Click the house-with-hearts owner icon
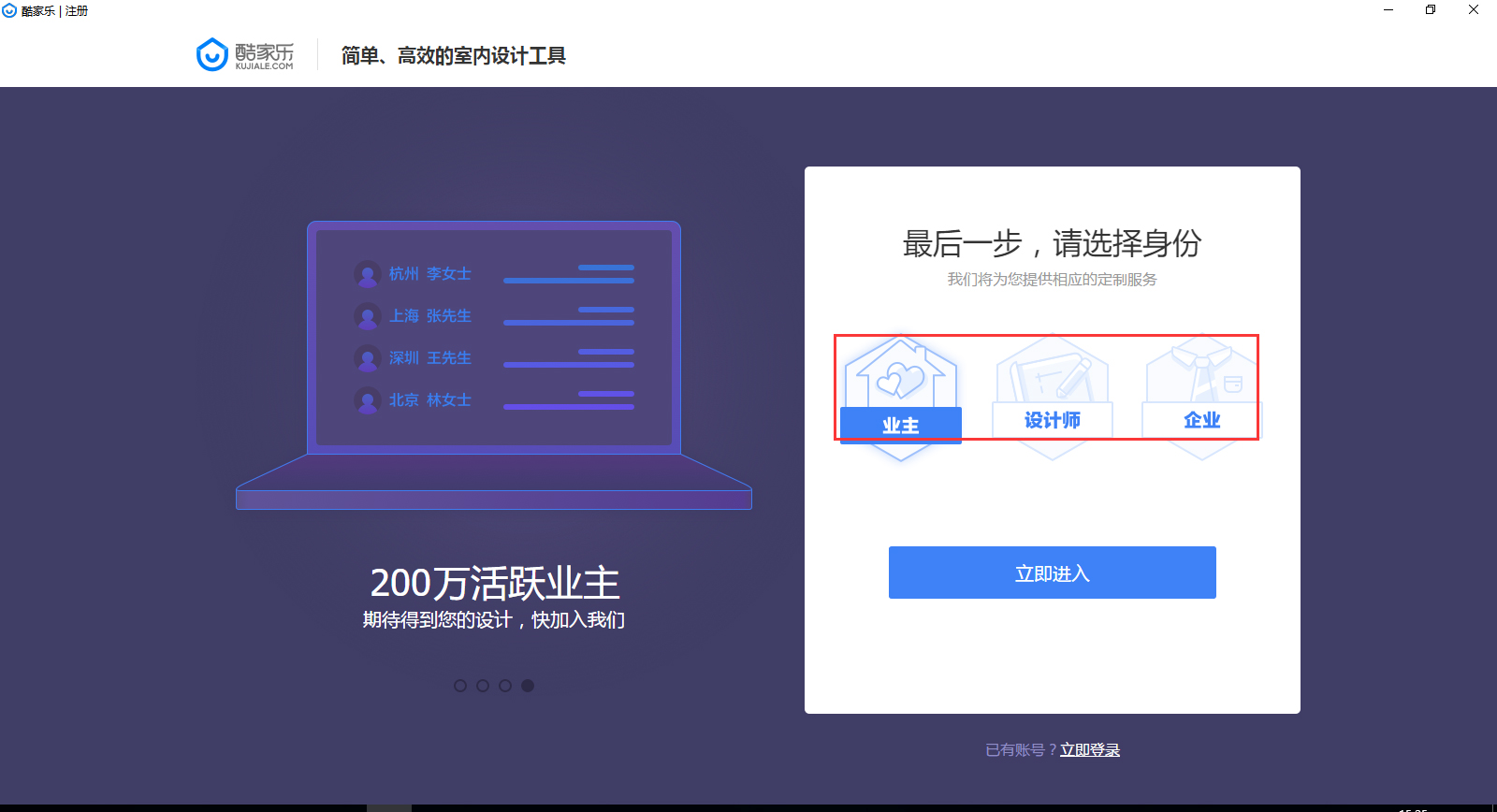The image size is (1497, 812). 900,377
